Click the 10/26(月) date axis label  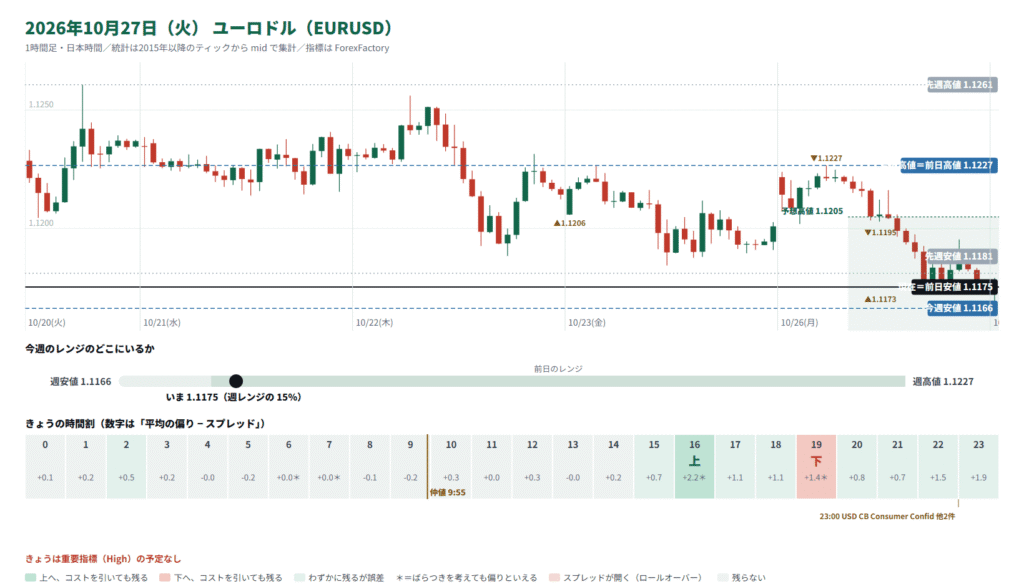point(799,323)
